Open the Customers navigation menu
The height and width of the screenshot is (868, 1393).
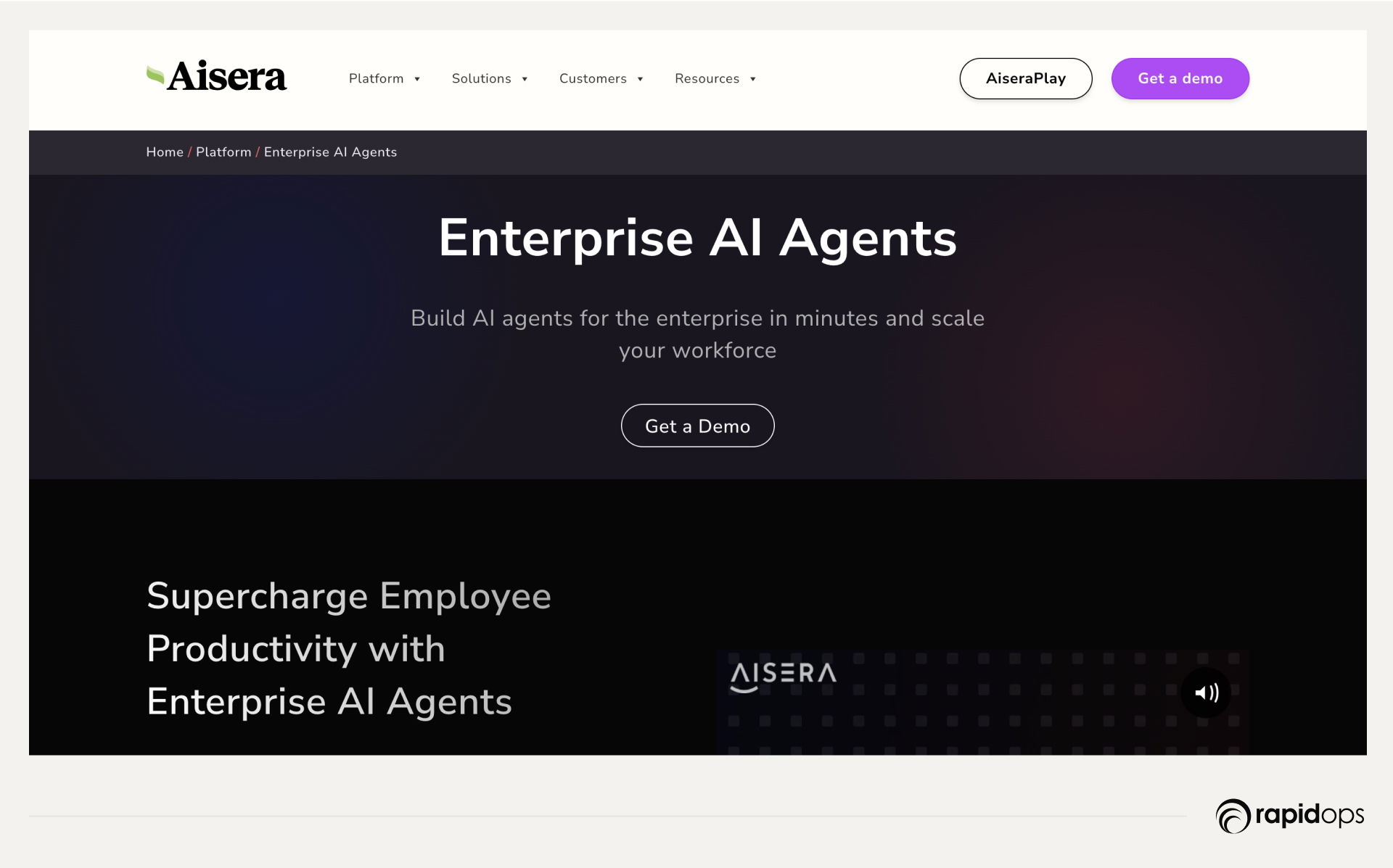[593, 78]
